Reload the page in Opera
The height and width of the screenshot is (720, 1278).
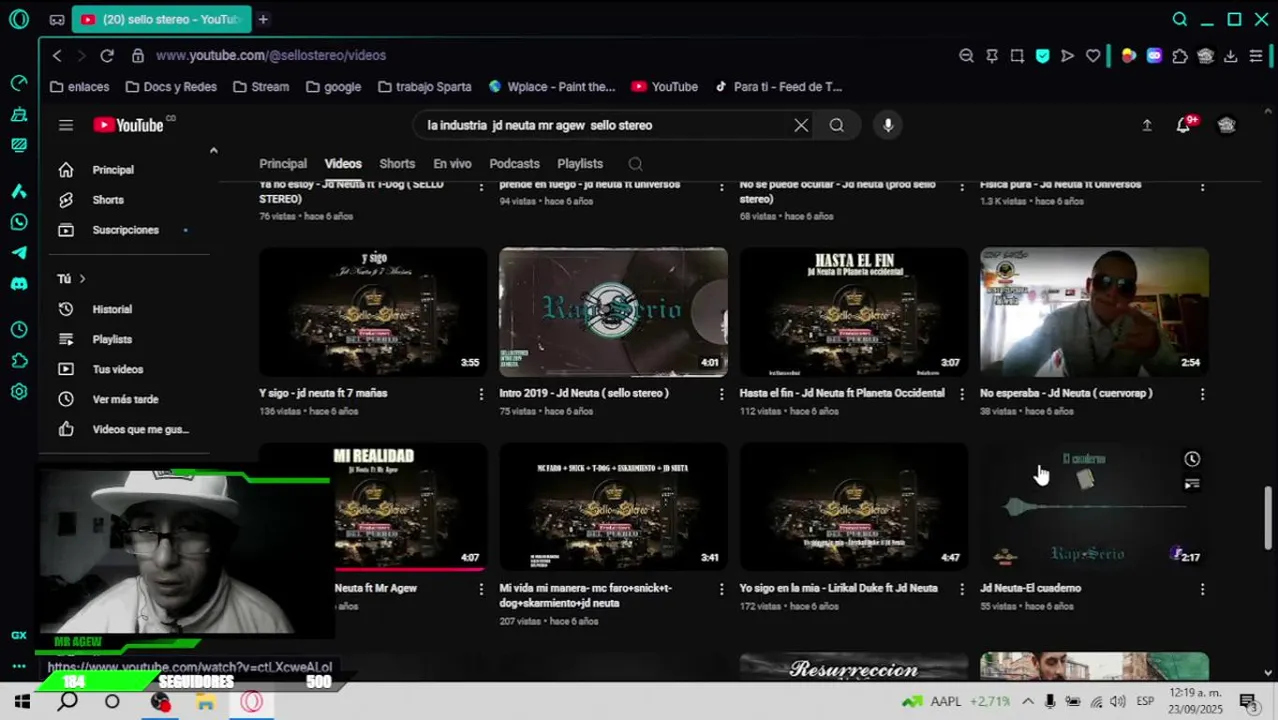tap(107, 56)
